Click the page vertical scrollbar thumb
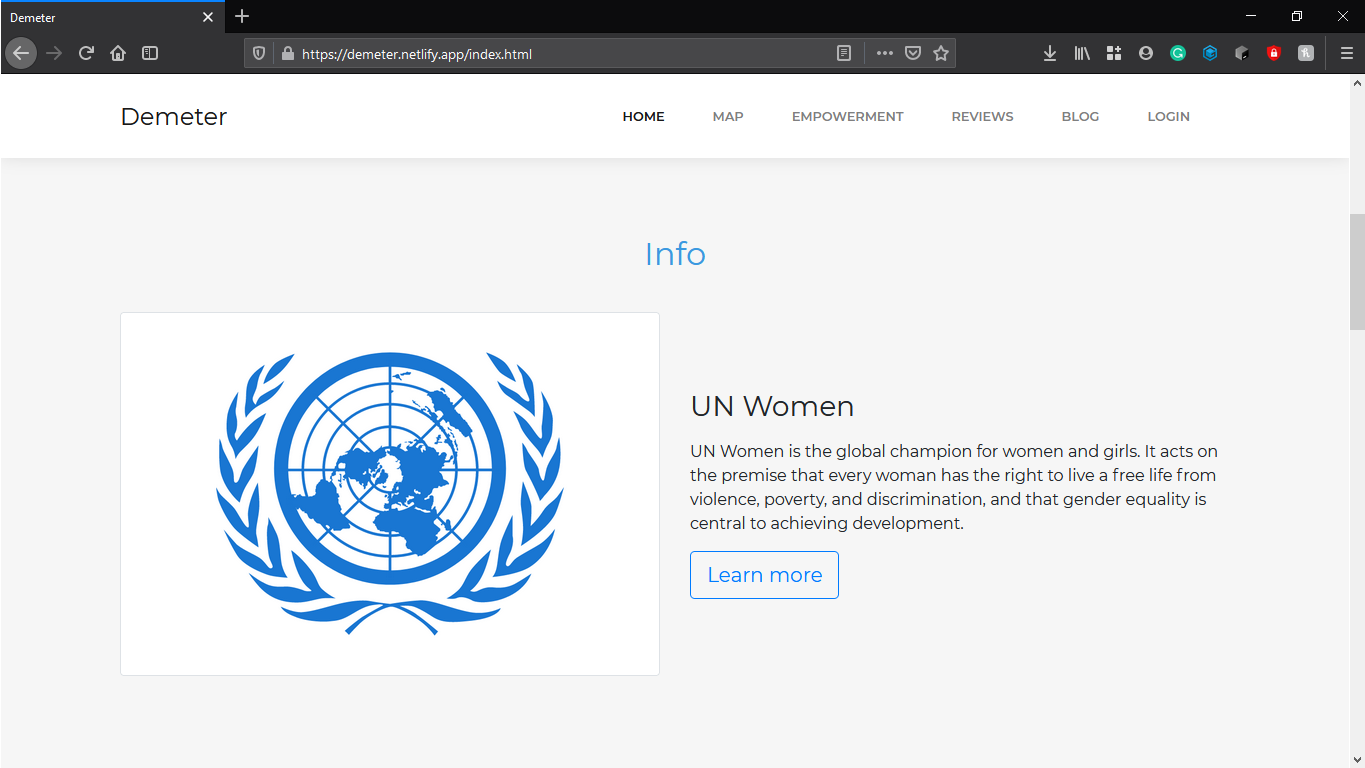1365x768 pixels. pos(1357,271)
